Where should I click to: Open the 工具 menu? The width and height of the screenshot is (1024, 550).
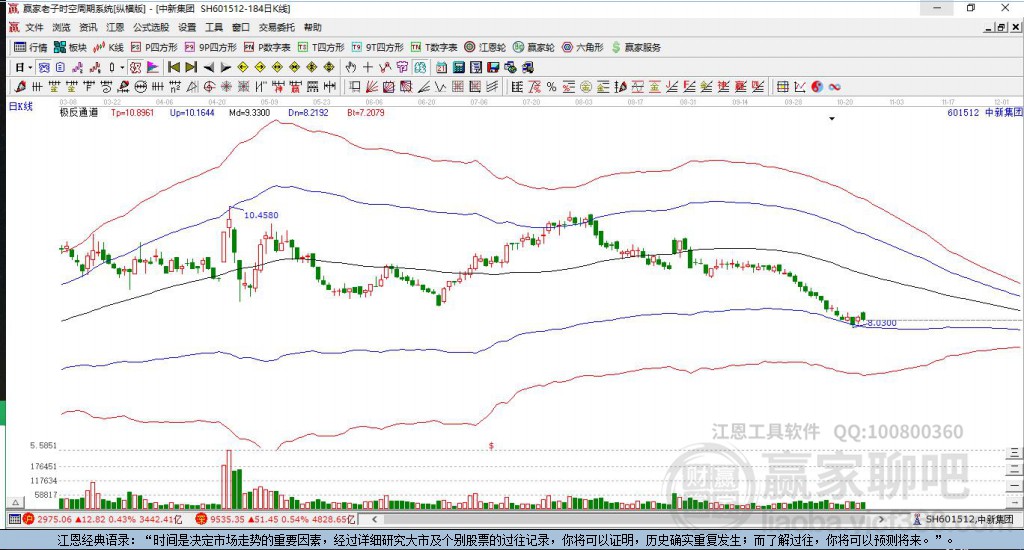[x=214, y=27]
